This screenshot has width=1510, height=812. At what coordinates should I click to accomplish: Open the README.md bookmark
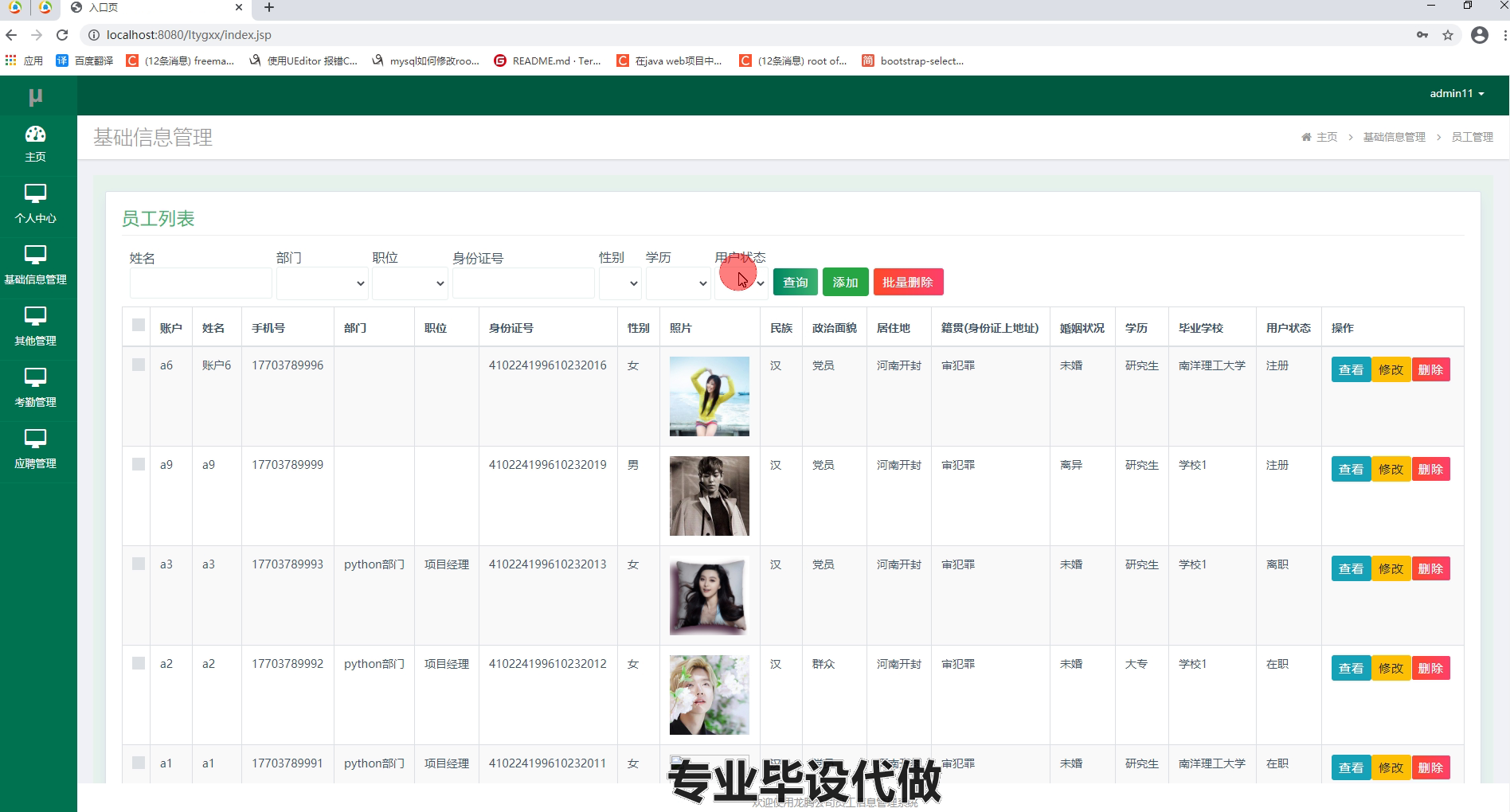click(x=548, y=61)
